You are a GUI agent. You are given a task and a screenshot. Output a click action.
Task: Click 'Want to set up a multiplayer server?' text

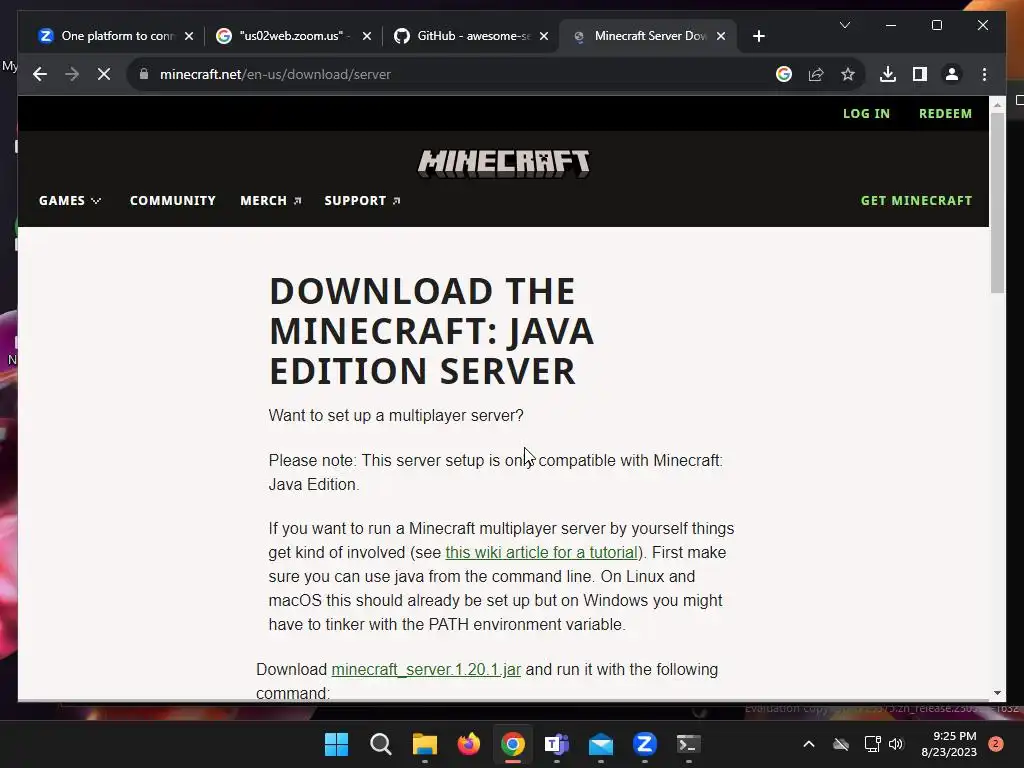[396, 415]
